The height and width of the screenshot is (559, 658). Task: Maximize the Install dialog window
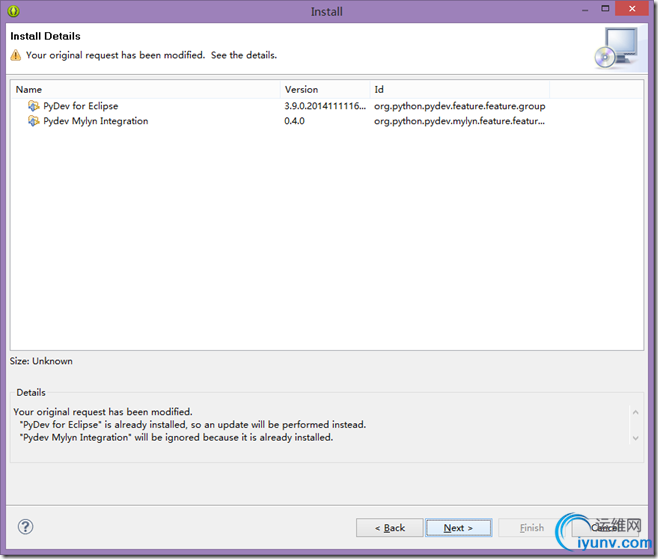(x=605, y=8)
